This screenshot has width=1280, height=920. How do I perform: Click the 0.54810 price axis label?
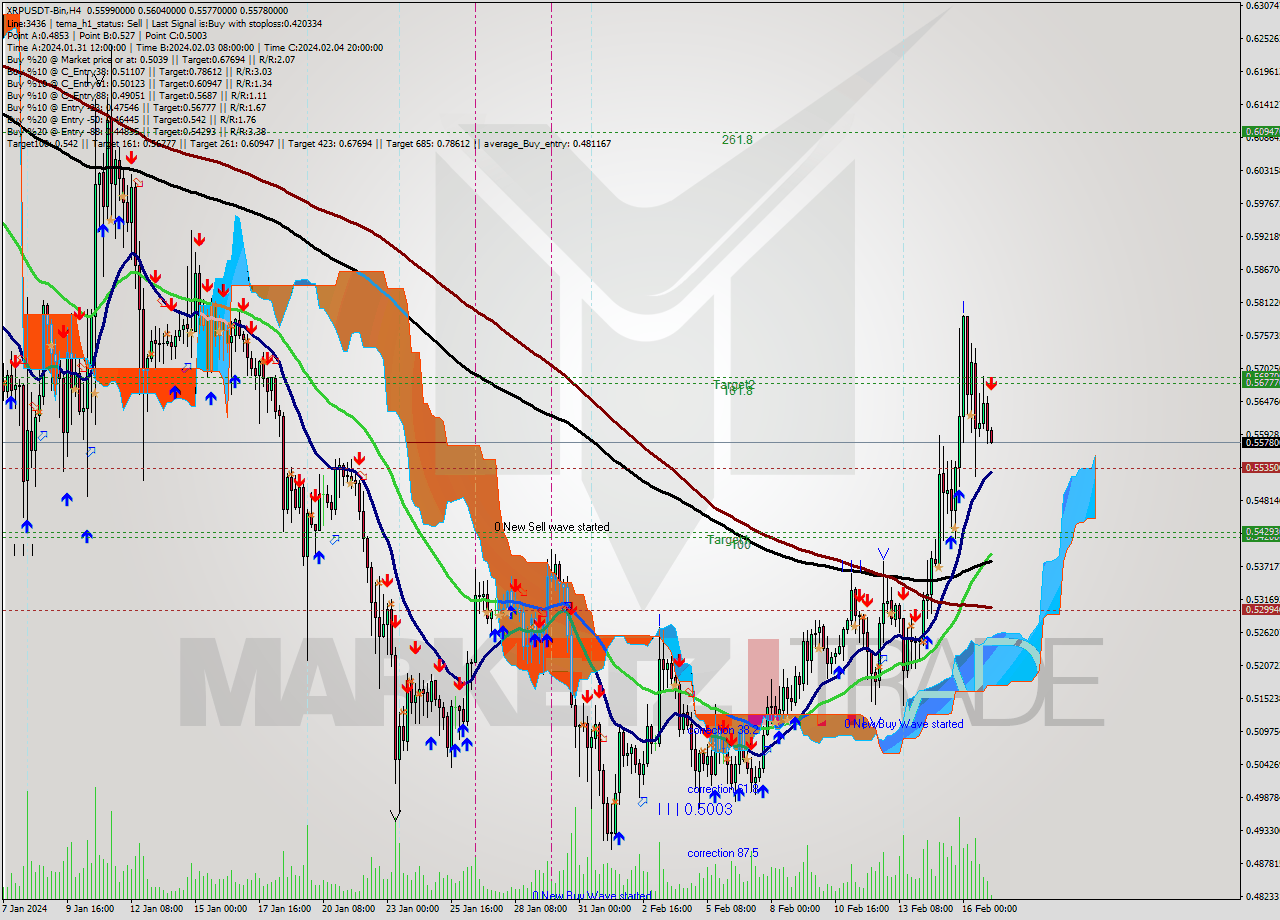pyautogui.click(x=1261, y=501)
